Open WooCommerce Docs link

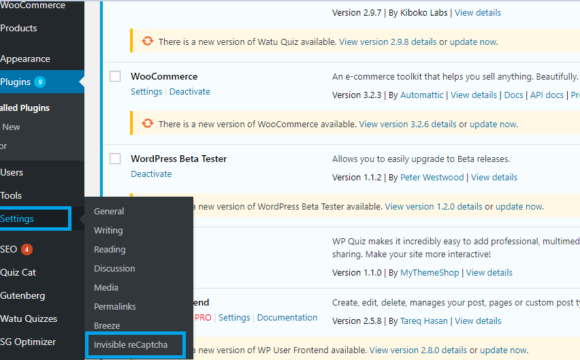(x=513, y=95)
